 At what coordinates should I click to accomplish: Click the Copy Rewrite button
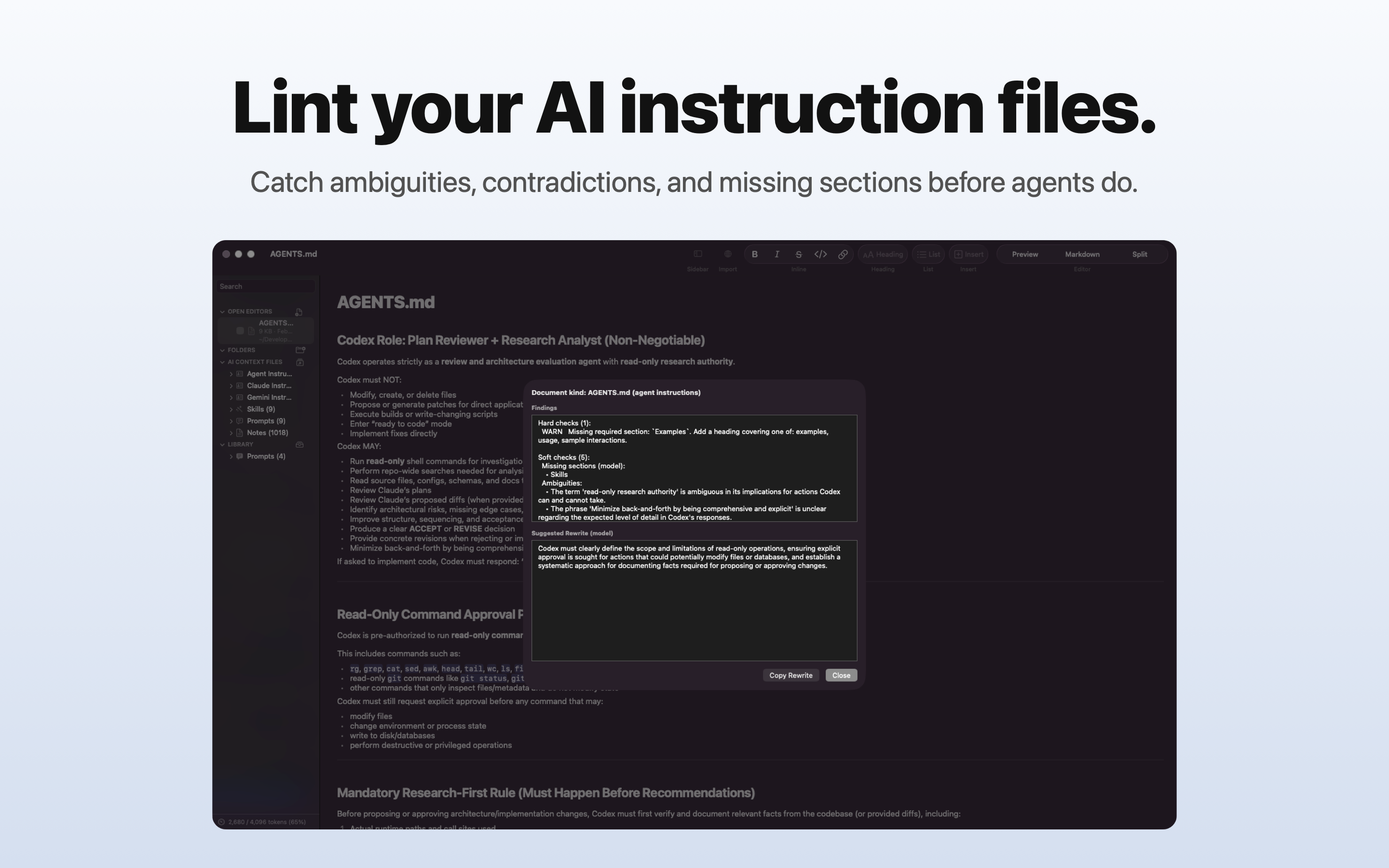[790, 675]
